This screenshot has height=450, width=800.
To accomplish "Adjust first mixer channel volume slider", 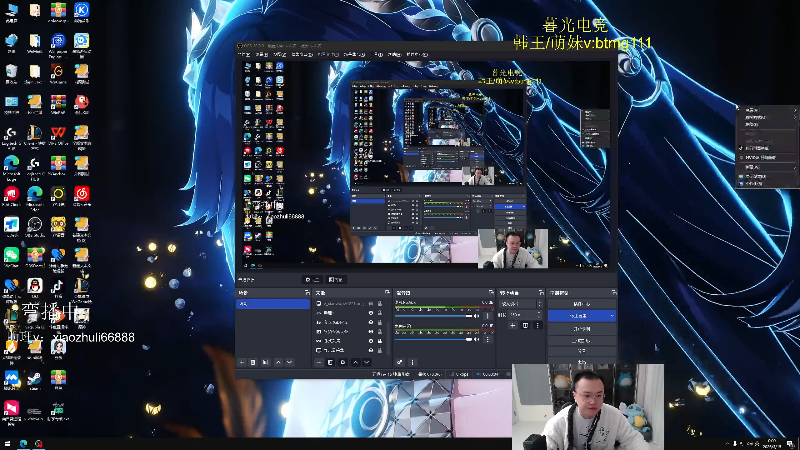I will click(x=434, y=316).
